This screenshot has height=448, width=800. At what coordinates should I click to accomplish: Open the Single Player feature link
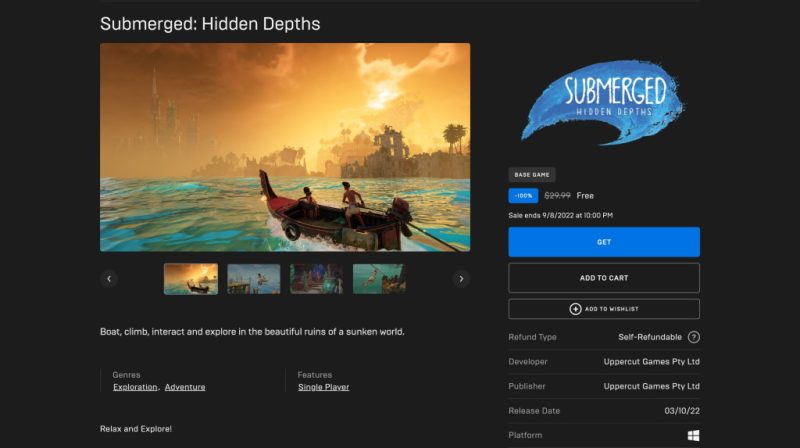pyautogui.click(x=323, y=387)
